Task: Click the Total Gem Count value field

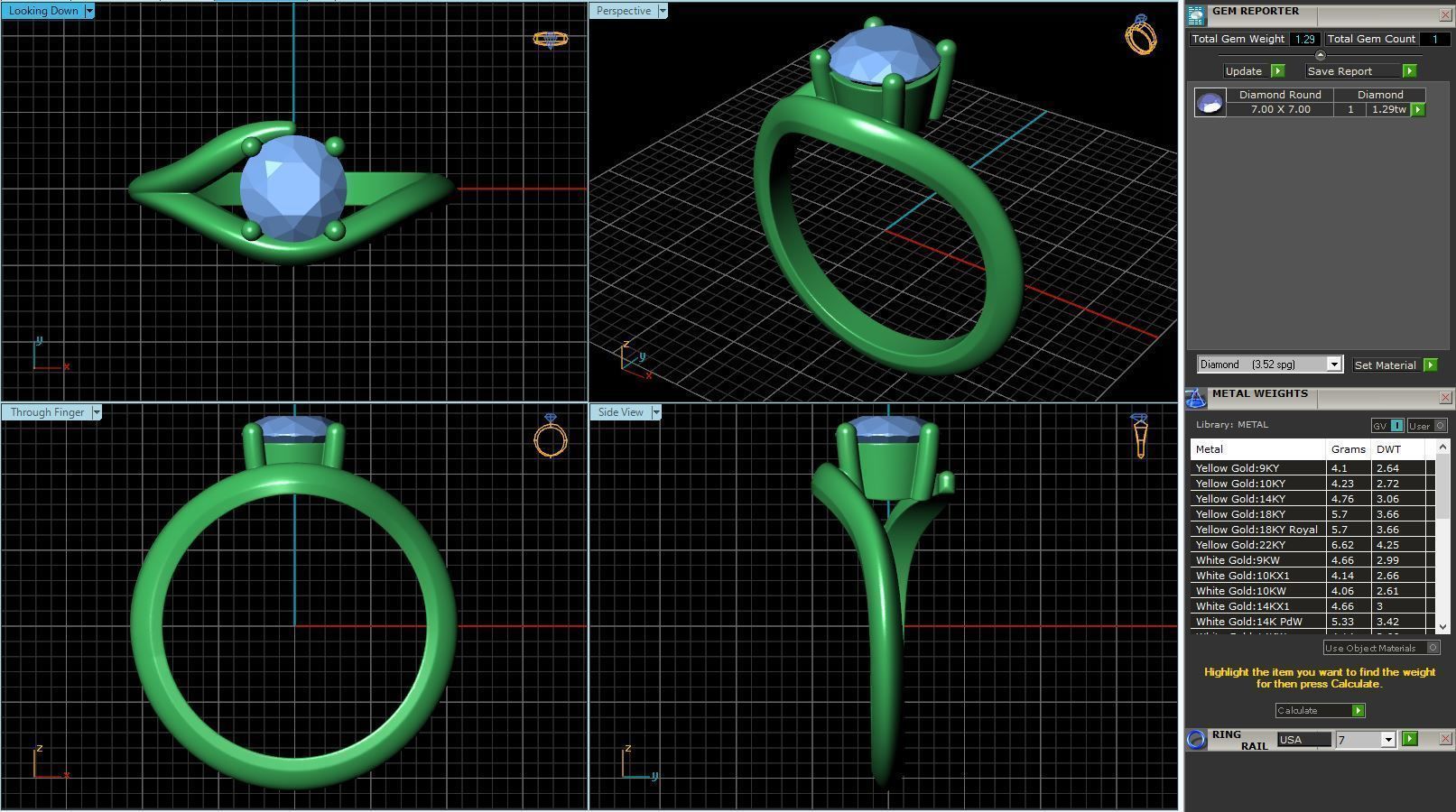Action: 1434,39
